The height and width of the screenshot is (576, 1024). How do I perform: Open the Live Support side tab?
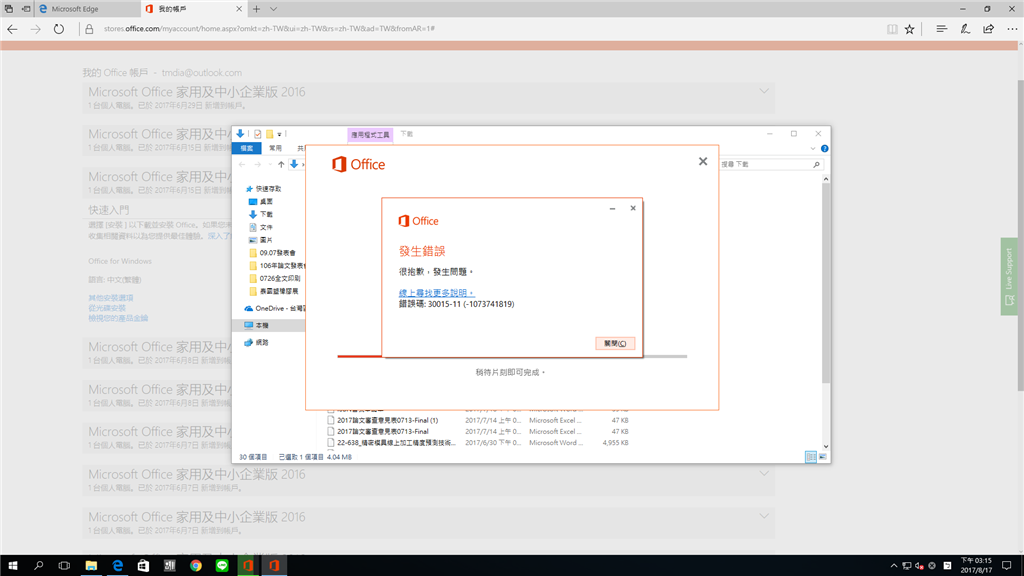pos(1009,277)
